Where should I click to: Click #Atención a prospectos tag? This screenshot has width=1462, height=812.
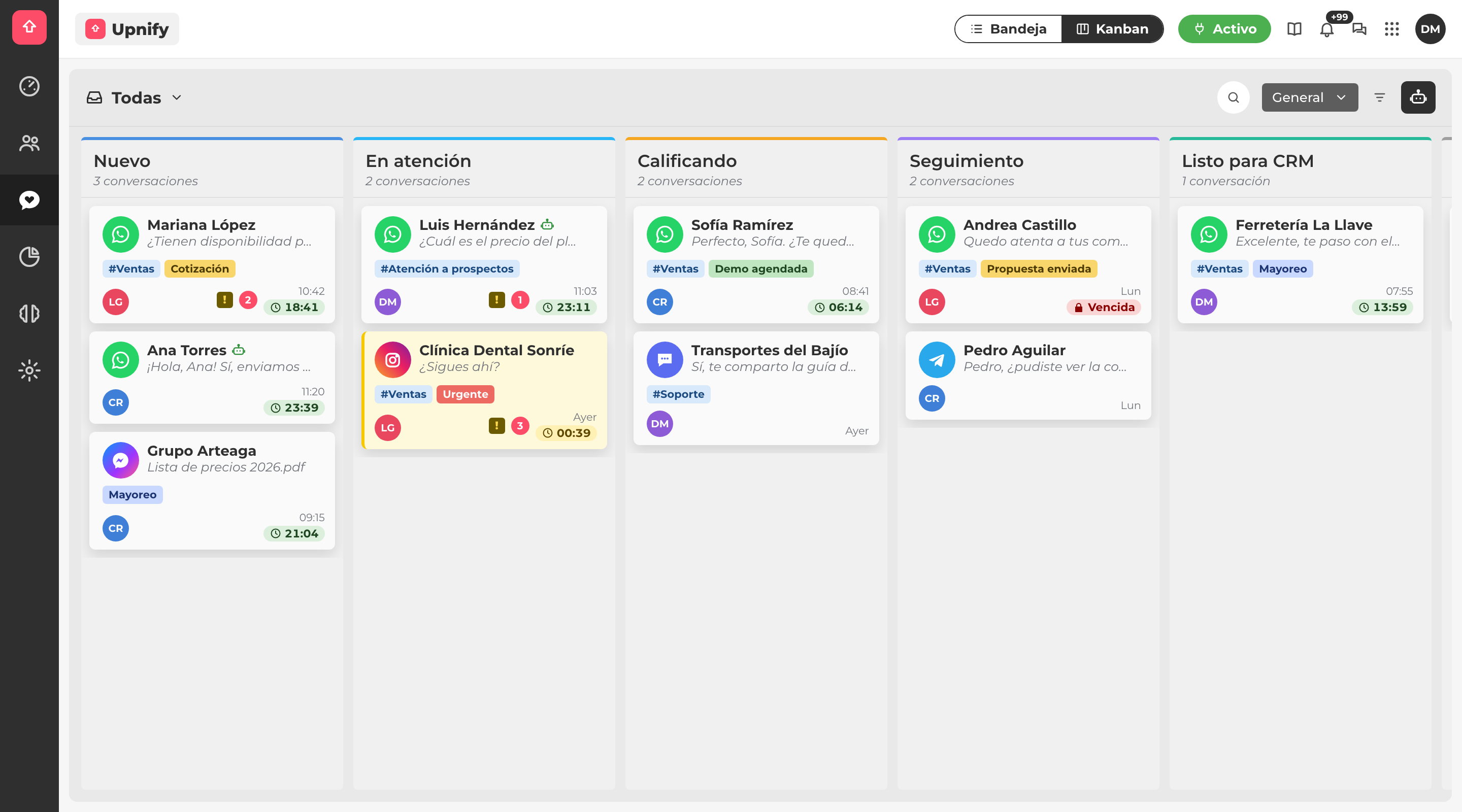coord(447,268)
